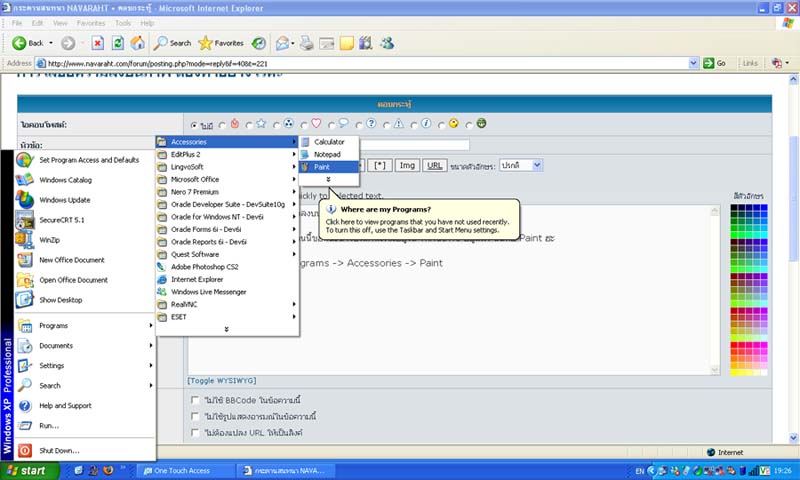Select the star post icon radio
Screen dimensions: 800x480
tap(249, 125)
